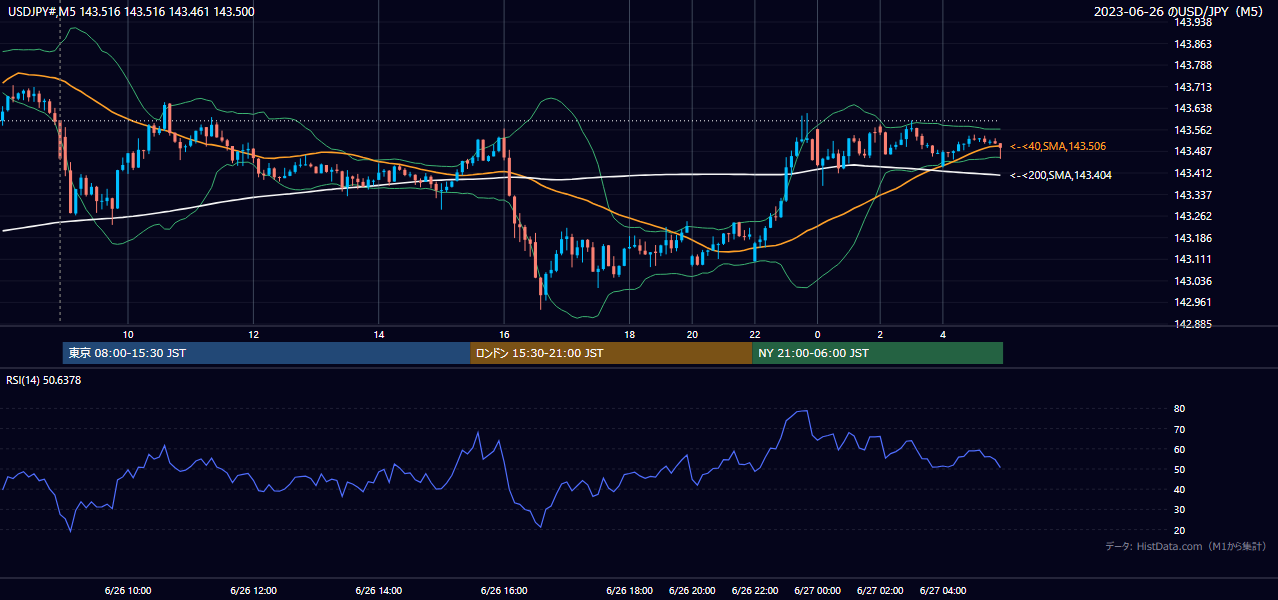Viewport: 1278px width, 600px height.
Task: Click price axis label 143.788
Action: click(x=1195, y=66)
